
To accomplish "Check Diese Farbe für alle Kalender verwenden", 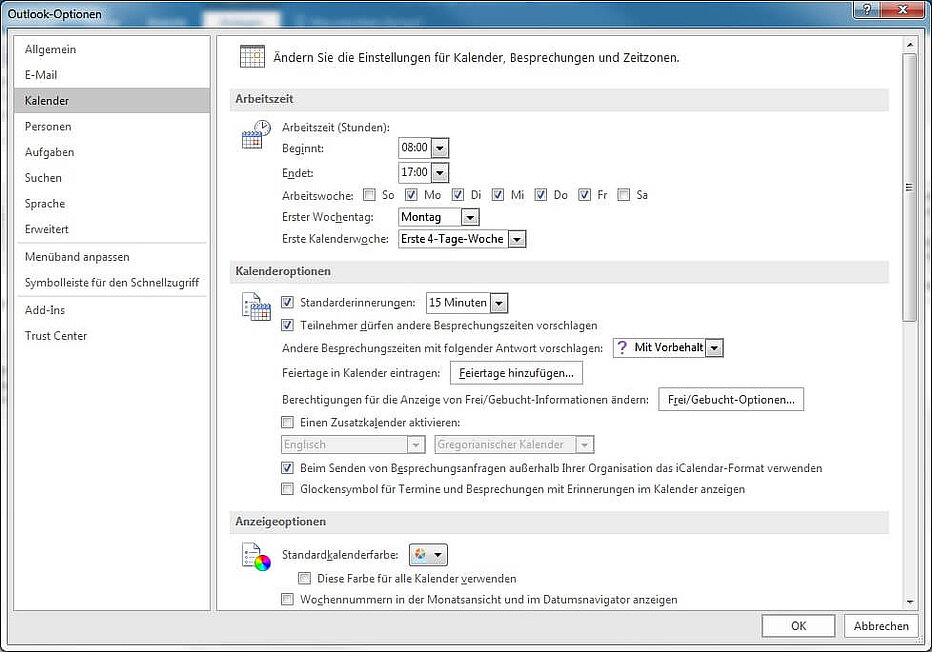I will click(304, 578).
